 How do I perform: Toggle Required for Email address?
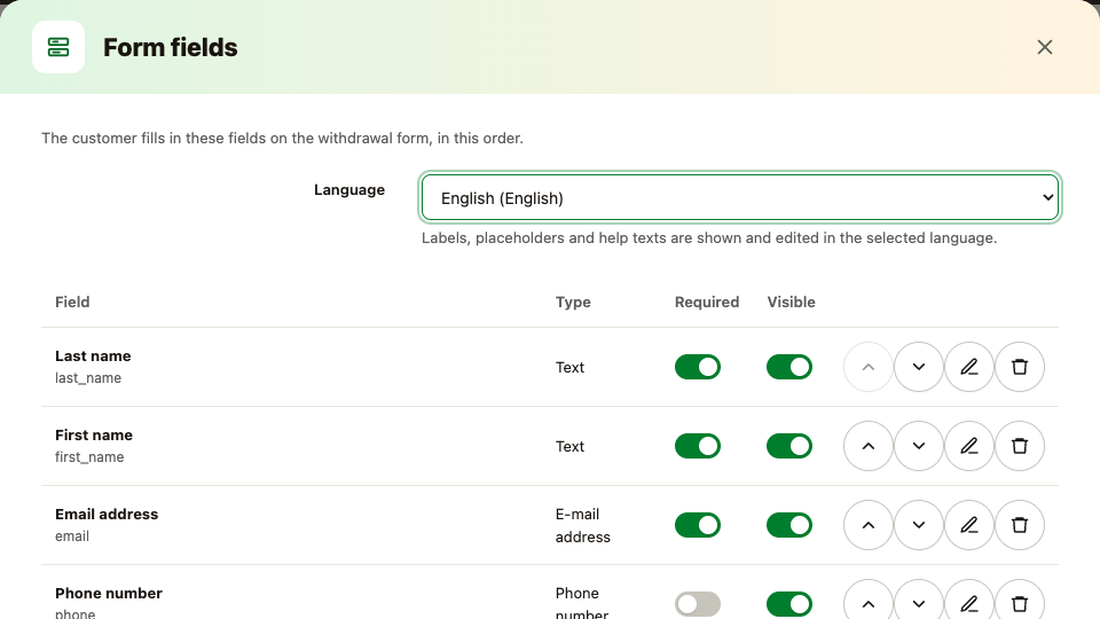pos(697,525)
